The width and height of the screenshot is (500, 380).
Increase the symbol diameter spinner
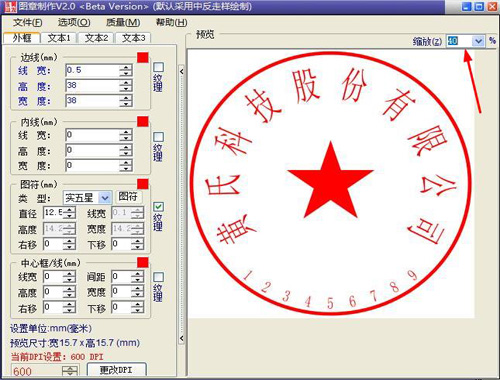coord(69,210)
